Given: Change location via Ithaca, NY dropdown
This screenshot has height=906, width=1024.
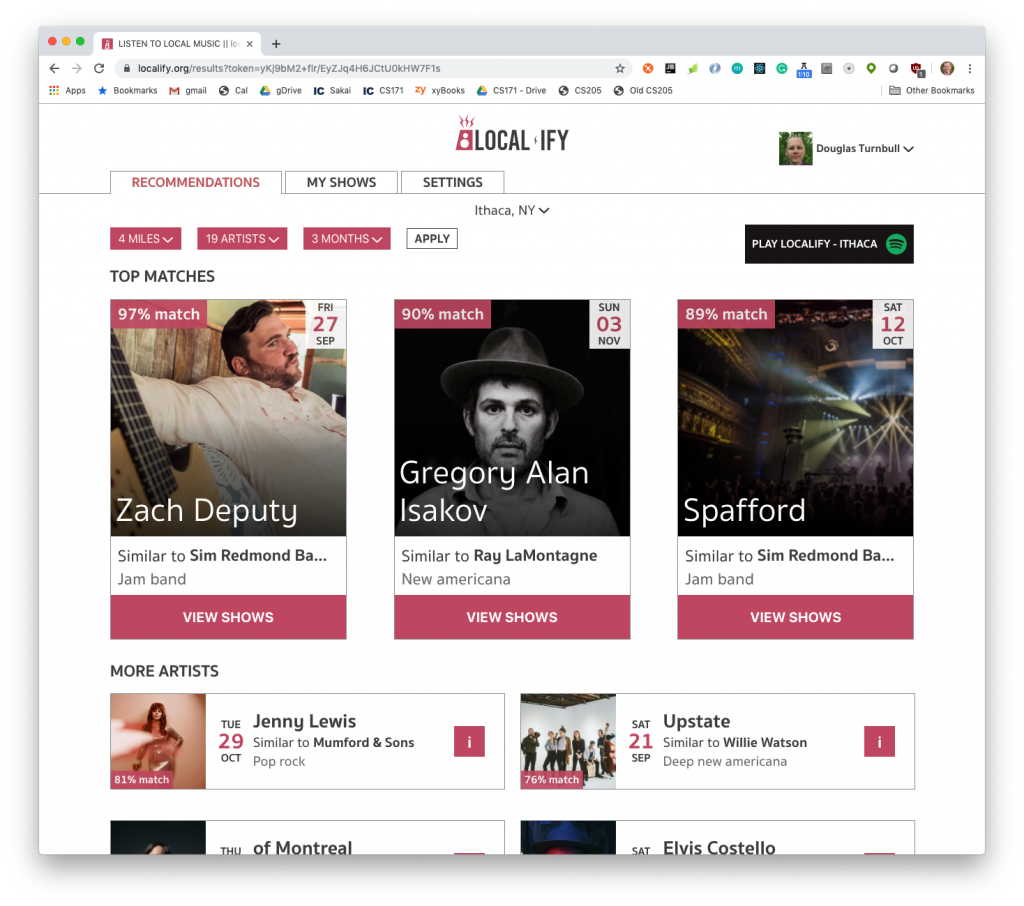Looking at the screenshot, I should pos(512,210).
